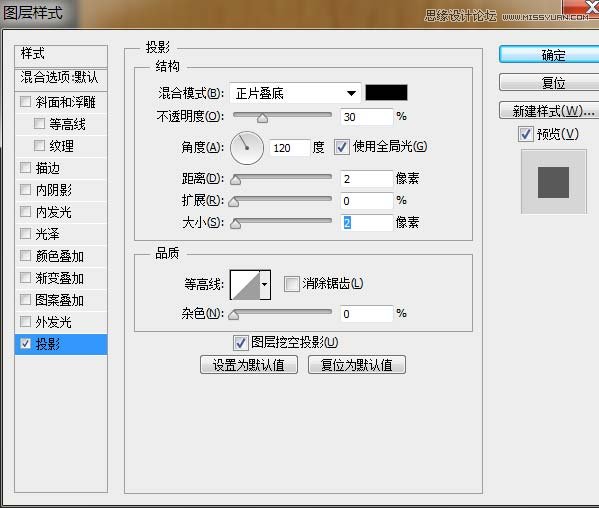The image size is (599, 508).
Task: Enable the 斜面和浮雕 checkbox
Action: point(26,102)
